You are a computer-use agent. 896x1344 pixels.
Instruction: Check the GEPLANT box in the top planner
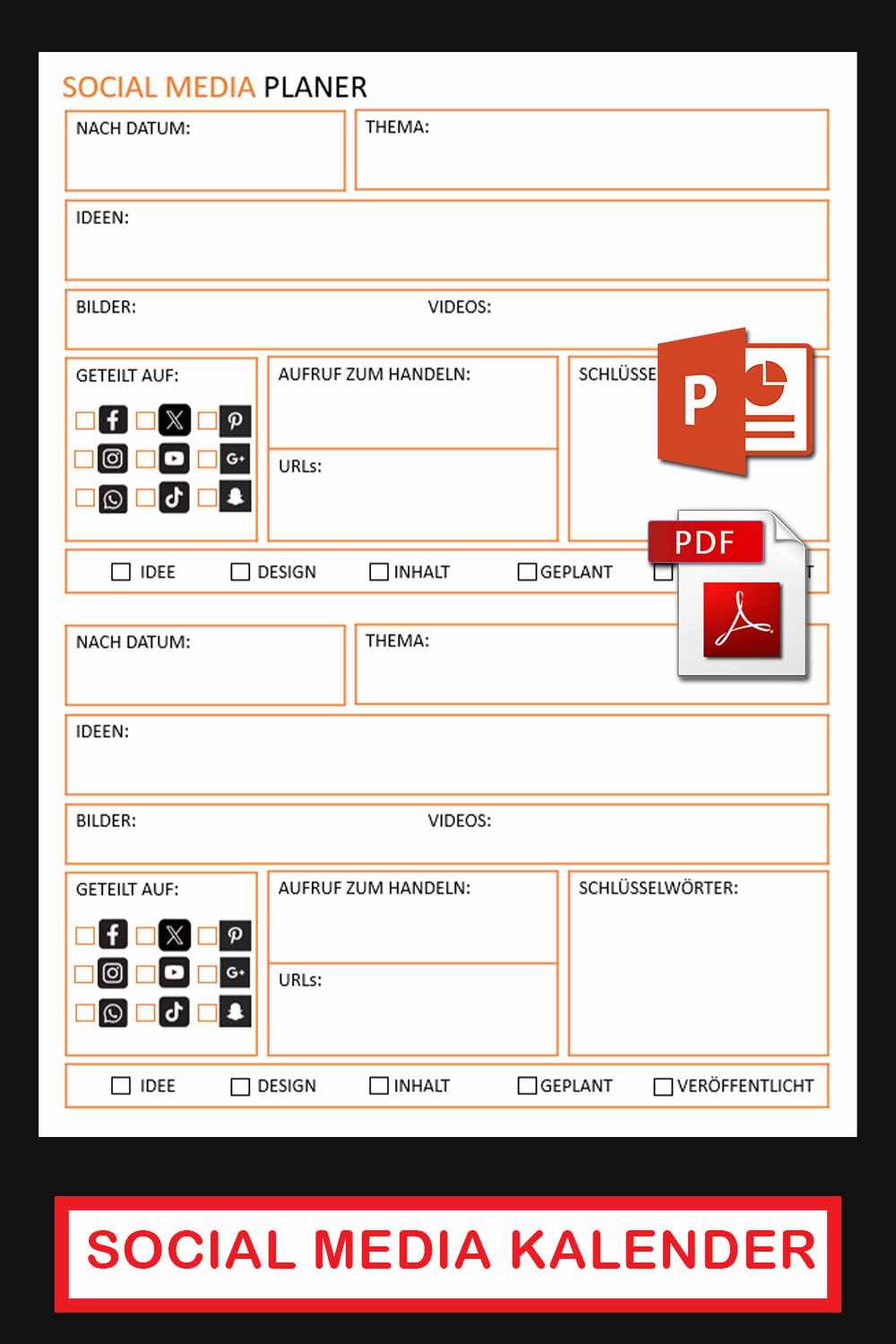click(527, 572)
